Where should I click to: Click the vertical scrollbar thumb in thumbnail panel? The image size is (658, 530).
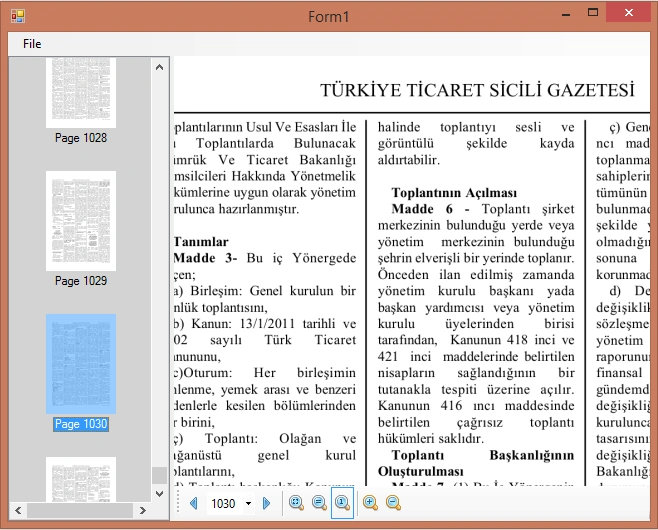159,475
